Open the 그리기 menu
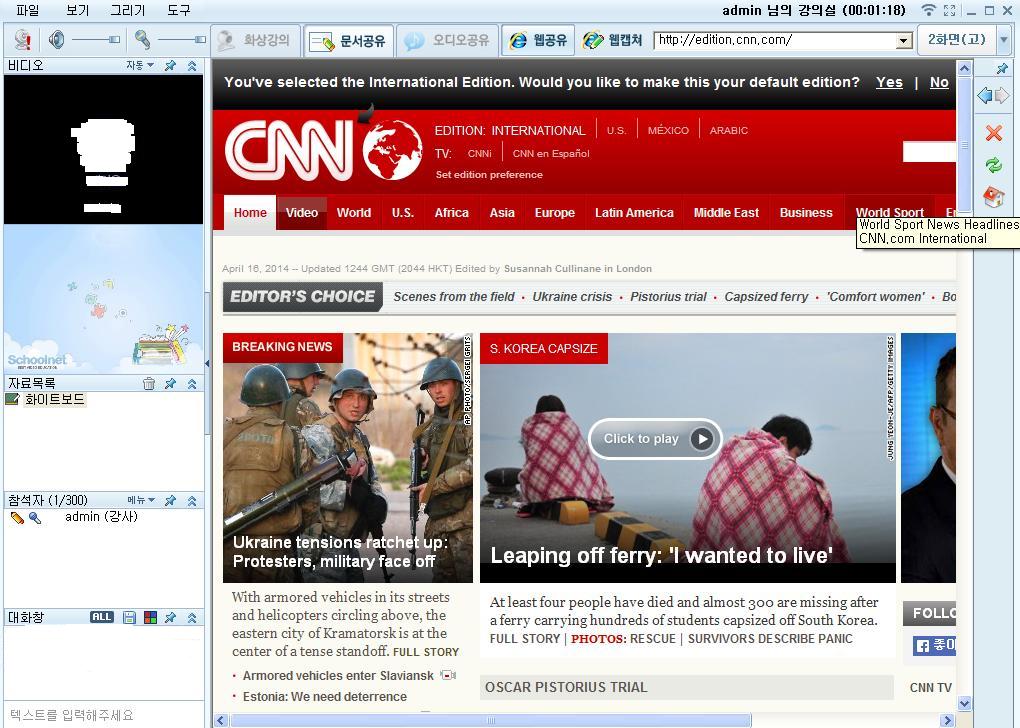Viewport: 1020px width, 728px height. point(128,10)
